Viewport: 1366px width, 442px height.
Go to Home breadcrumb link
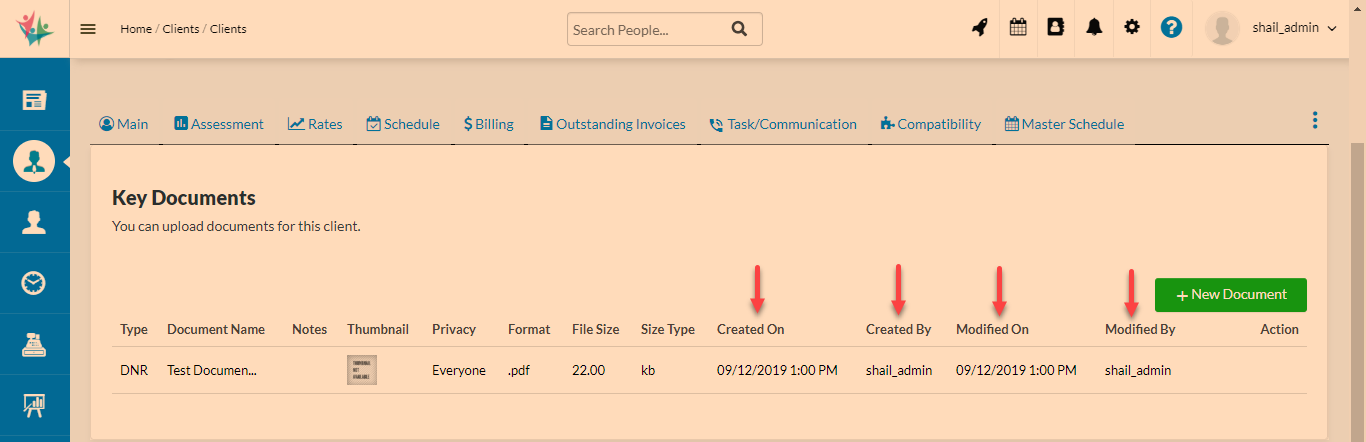tap(136, 29)
